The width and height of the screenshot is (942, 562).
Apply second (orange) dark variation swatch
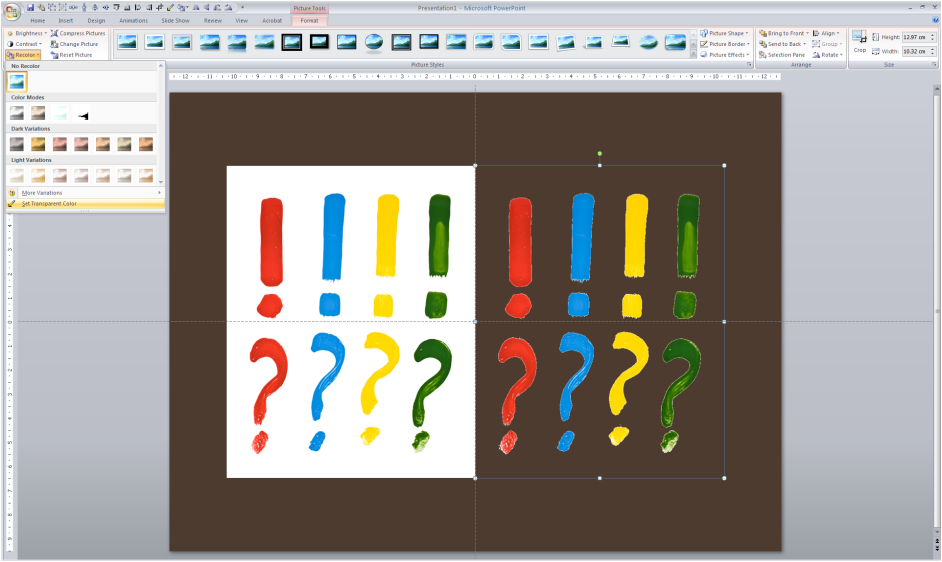(38, 144)
